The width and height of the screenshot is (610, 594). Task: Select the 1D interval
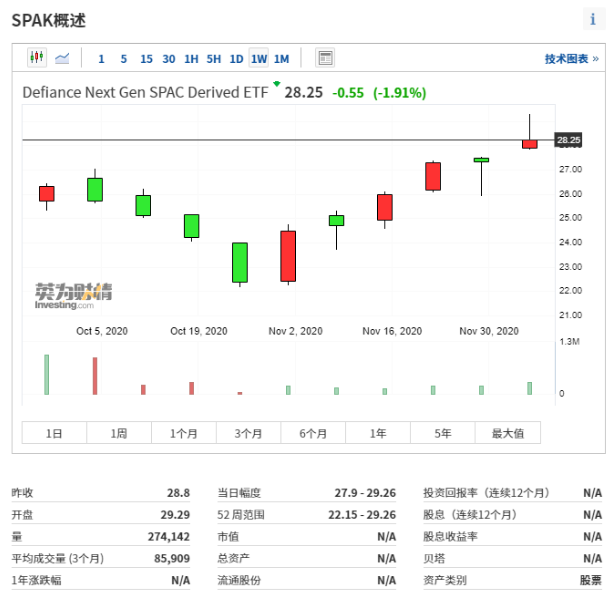[x=236, y=59]
